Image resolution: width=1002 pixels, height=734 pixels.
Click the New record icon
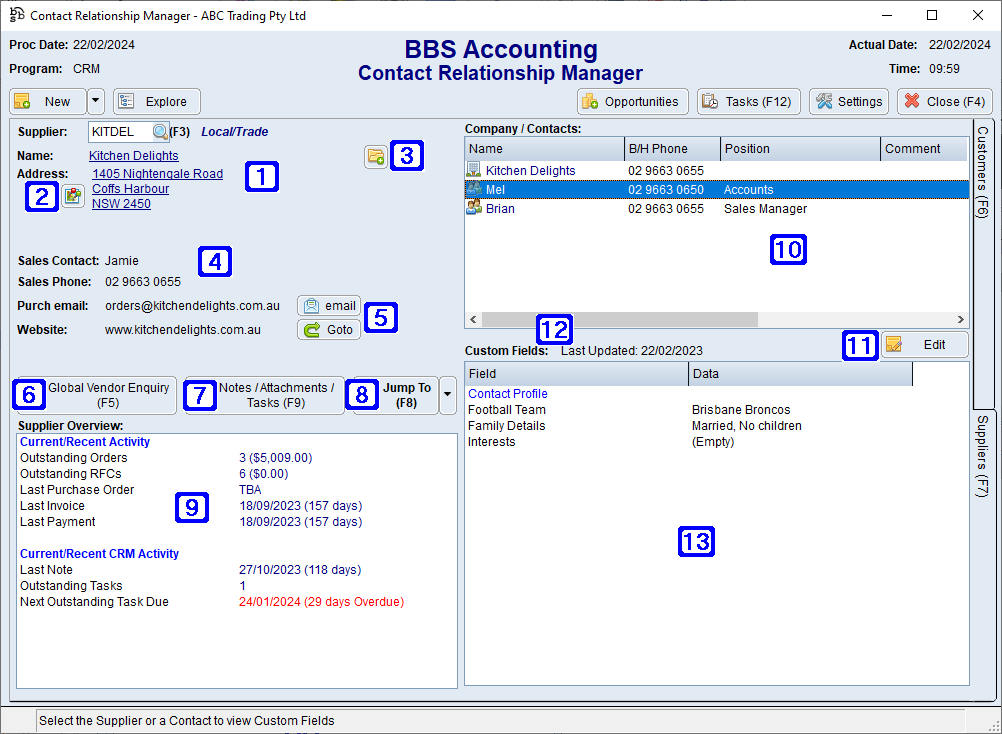pyautogui.click(x=22, y=101)
